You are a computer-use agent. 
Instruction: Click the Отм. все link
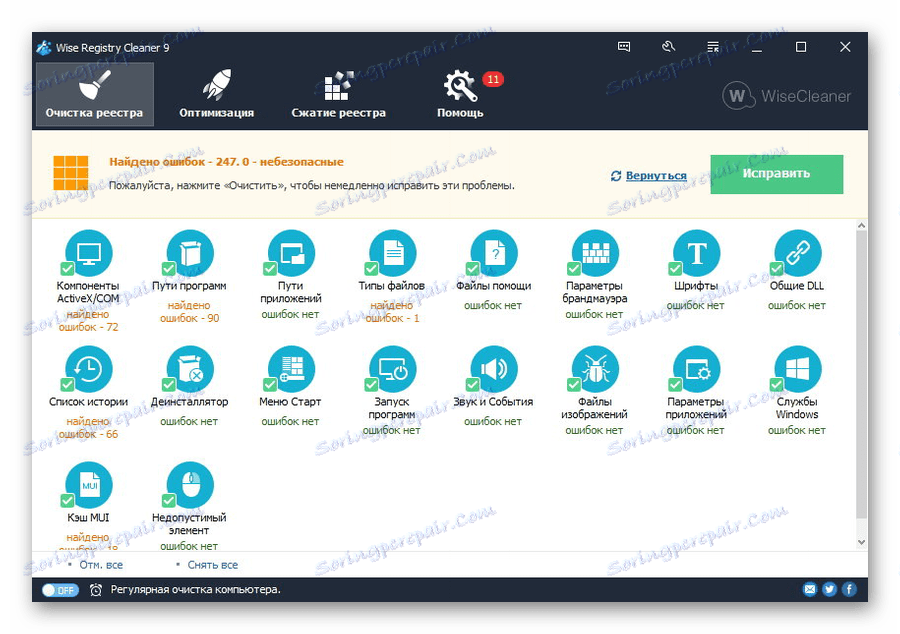(x=101, y=565)
